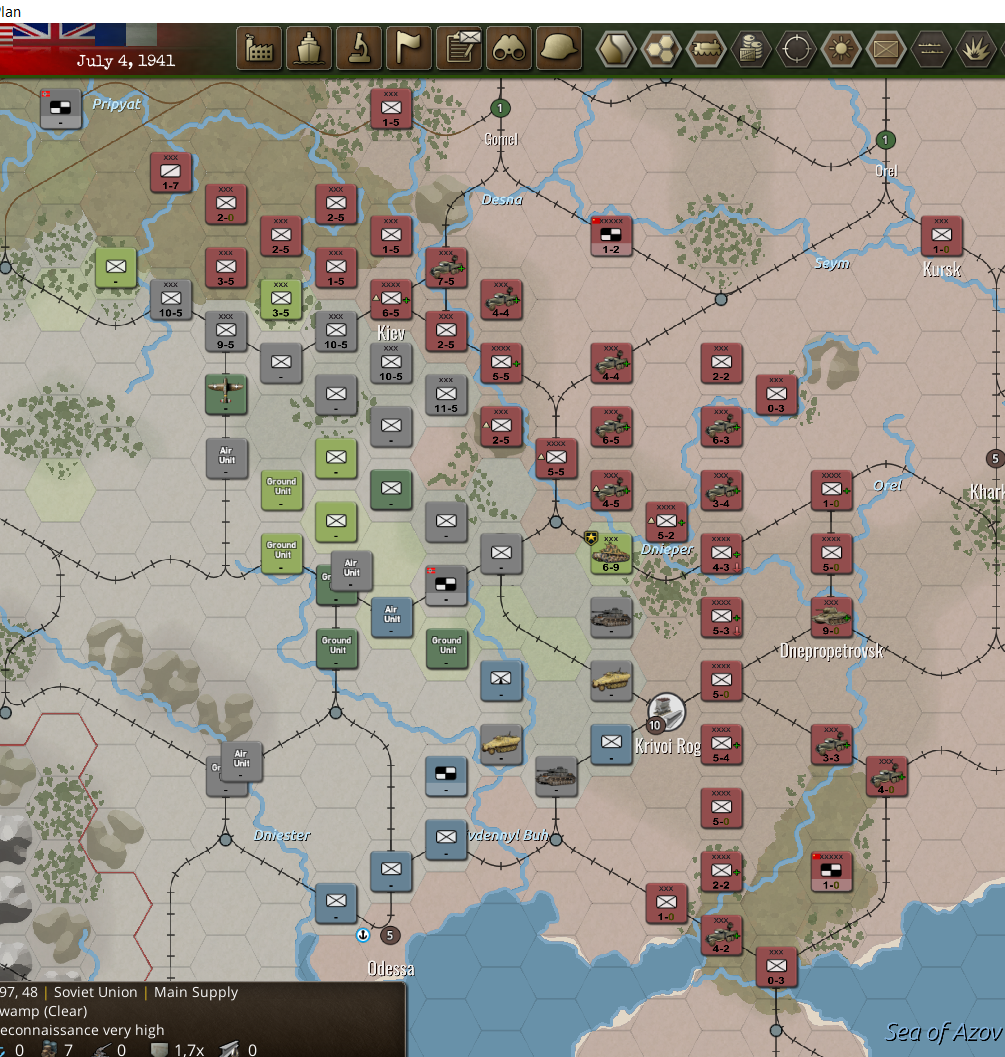Click the Krivoi Rog factory resource icon
This screenshot has width=1005, height=1057.
pos(667,712)
